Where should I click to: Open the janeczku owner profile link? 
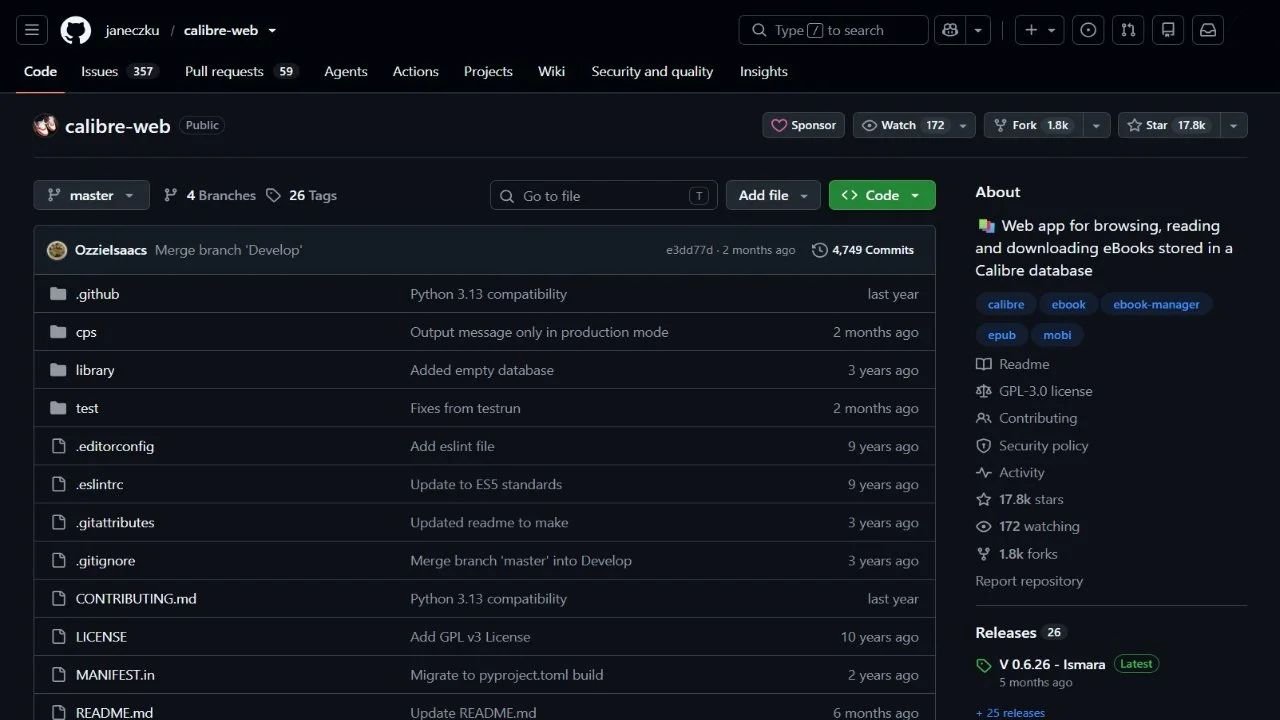click(x=132, y=30)
